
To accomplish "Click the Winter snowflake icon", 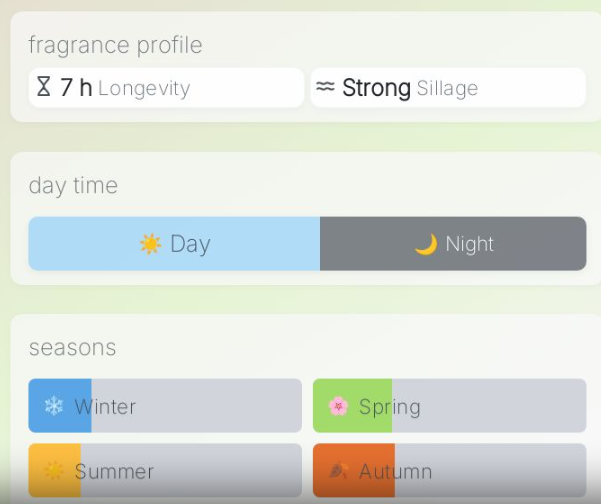I will (x=53, y=406).
